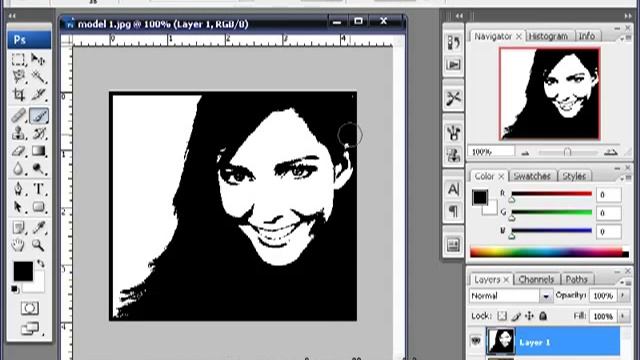This screenshot has width=640, height=360.
Task: Select the Slice tool
Action: (x=39, y=94)
